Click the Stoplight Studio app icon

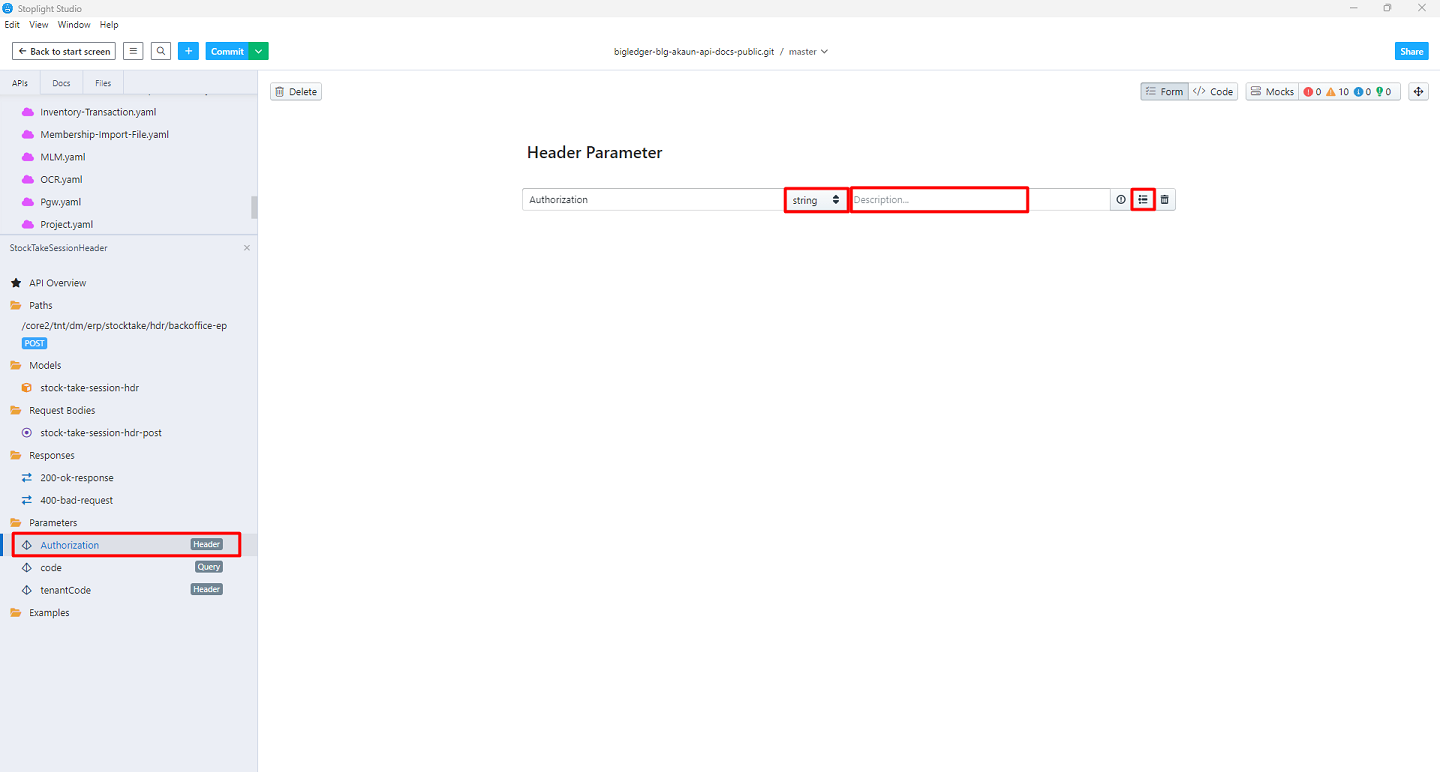(9, 8)
